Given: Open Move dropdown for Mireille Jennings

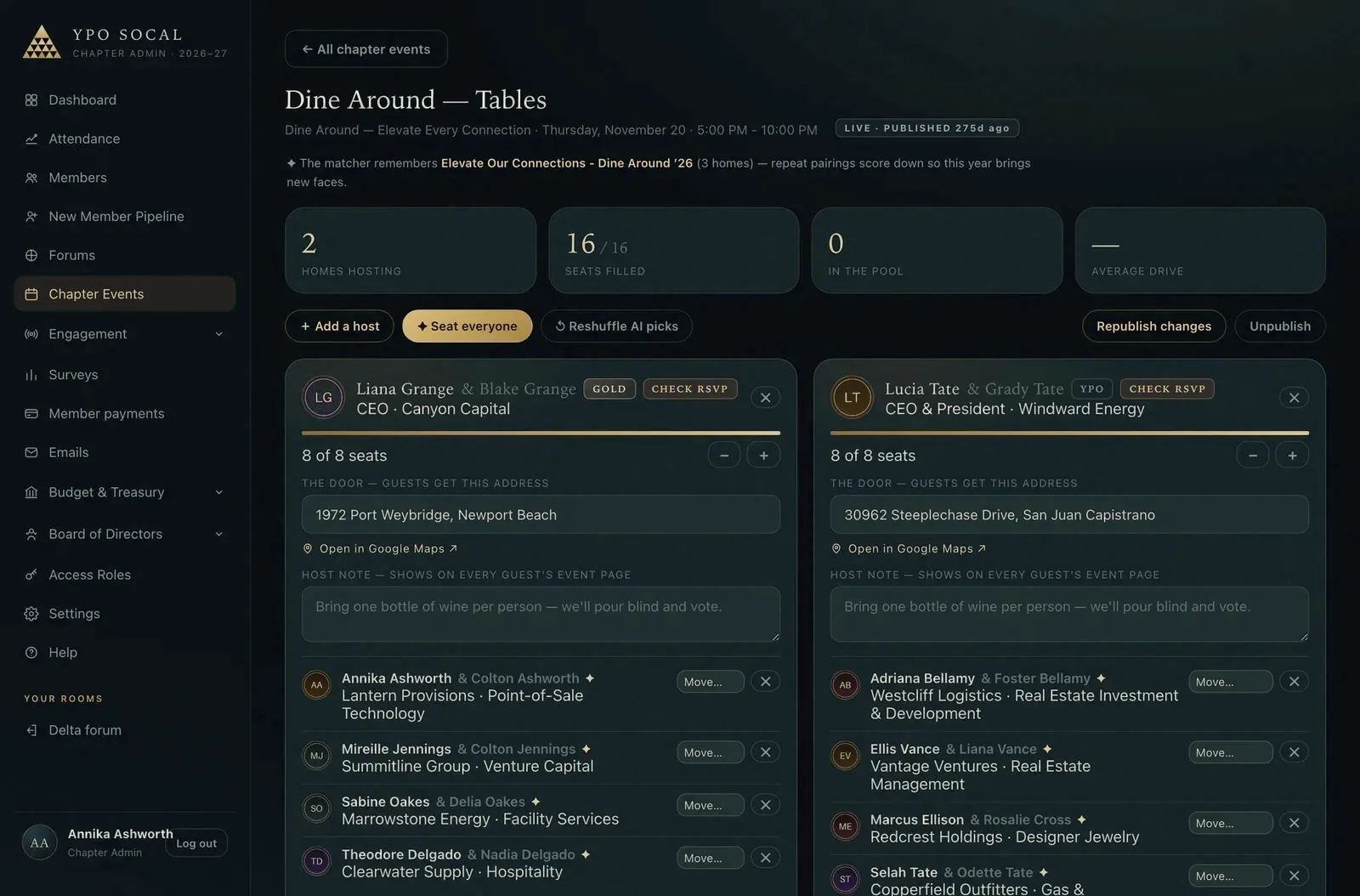Looking at the screenshot, I should click(711, 752).
